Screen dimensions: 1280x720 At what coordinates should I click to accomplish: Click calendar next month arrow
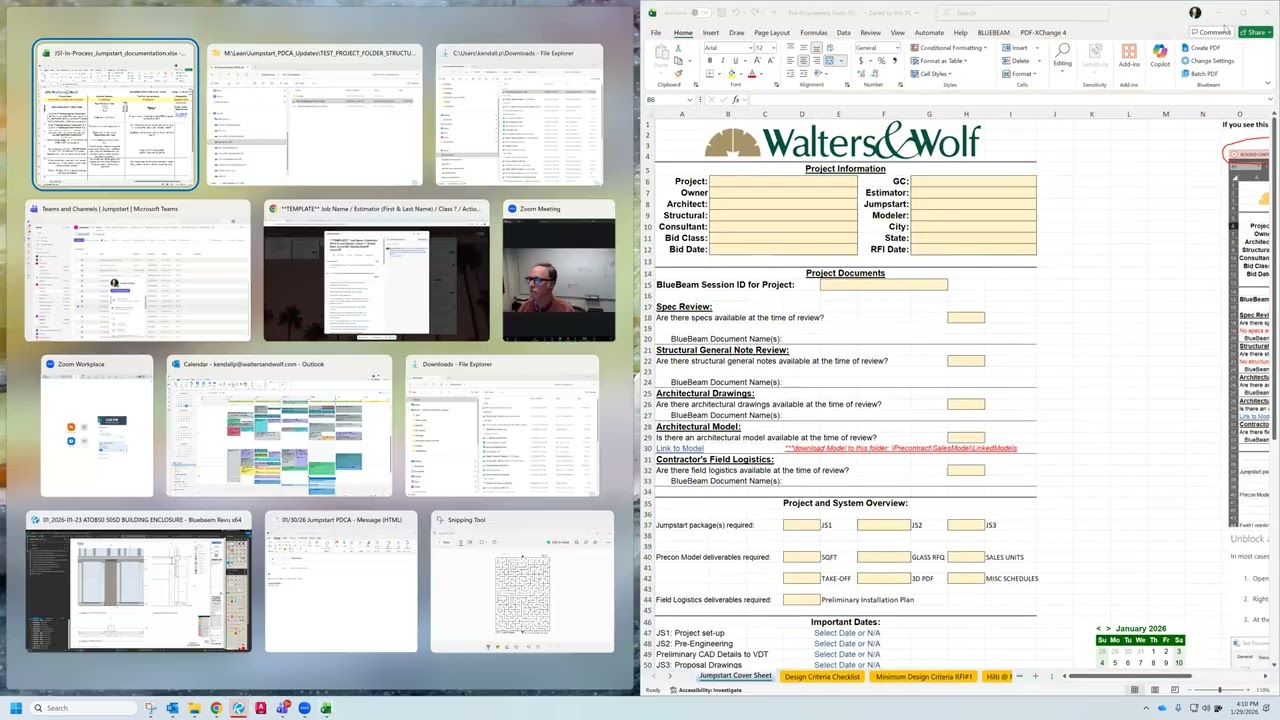pyautogui.click(x=1108, y=629)
